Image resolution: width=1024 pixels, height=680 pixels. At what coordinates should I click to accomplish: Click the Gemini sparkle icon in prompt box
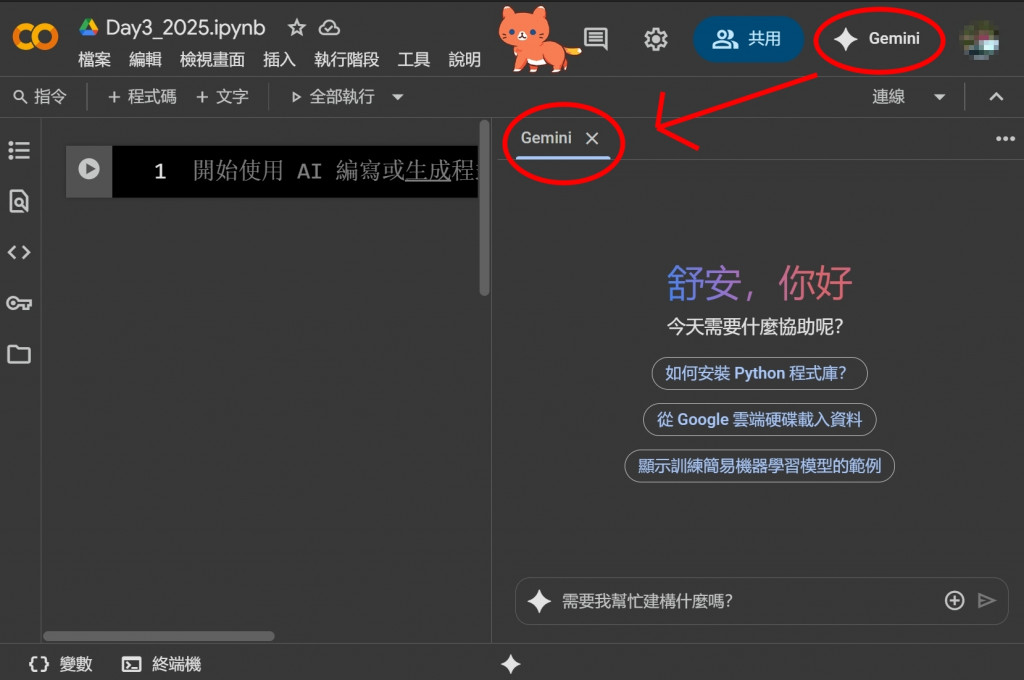pyautogui.click(x=539, y=601)
